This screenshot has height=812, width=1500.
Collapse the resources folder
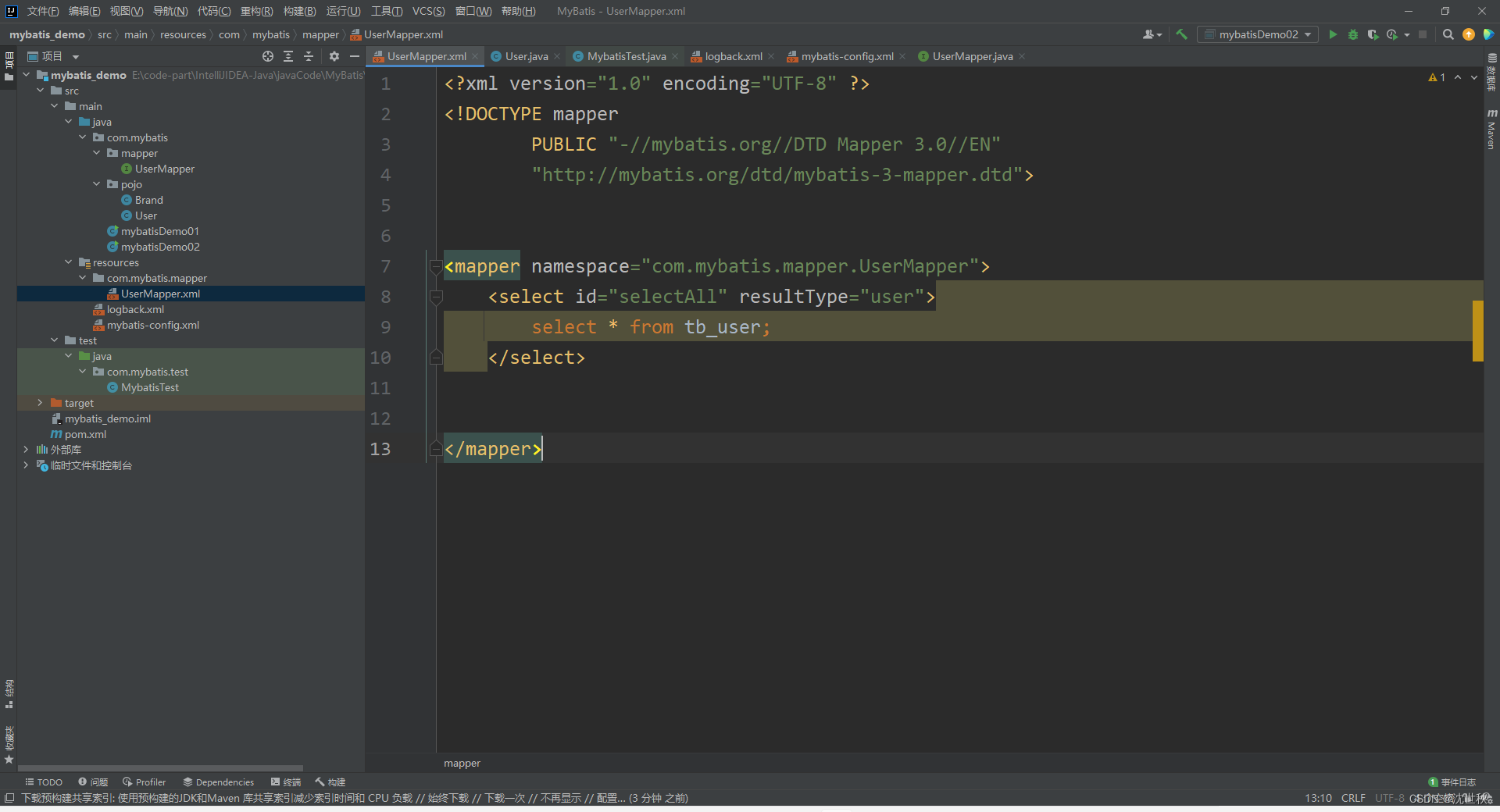68,262
